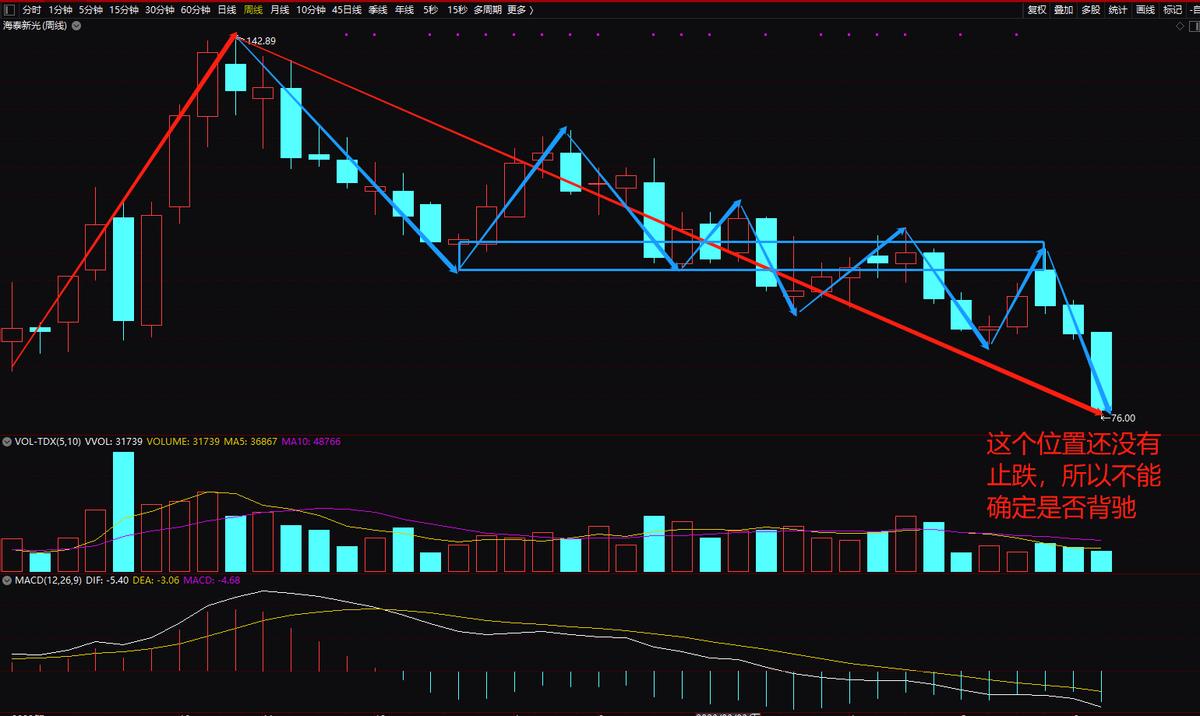Image resolution: width=1200 pixels, height=716 pixels.
Task: Click the DIF: -5.40 value
Action: pyautogui.click(x=108, y=579)
